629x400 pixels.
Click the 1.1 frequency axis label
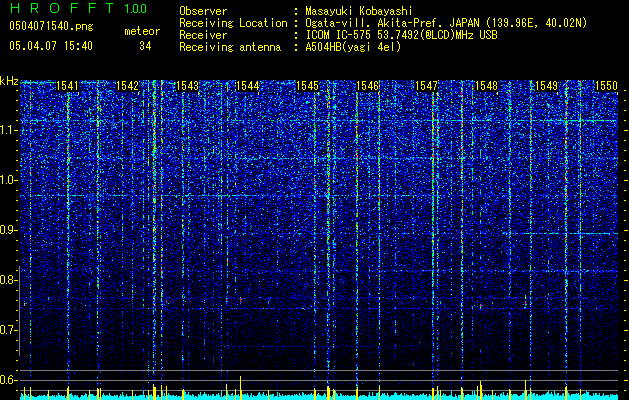[8, 131]
